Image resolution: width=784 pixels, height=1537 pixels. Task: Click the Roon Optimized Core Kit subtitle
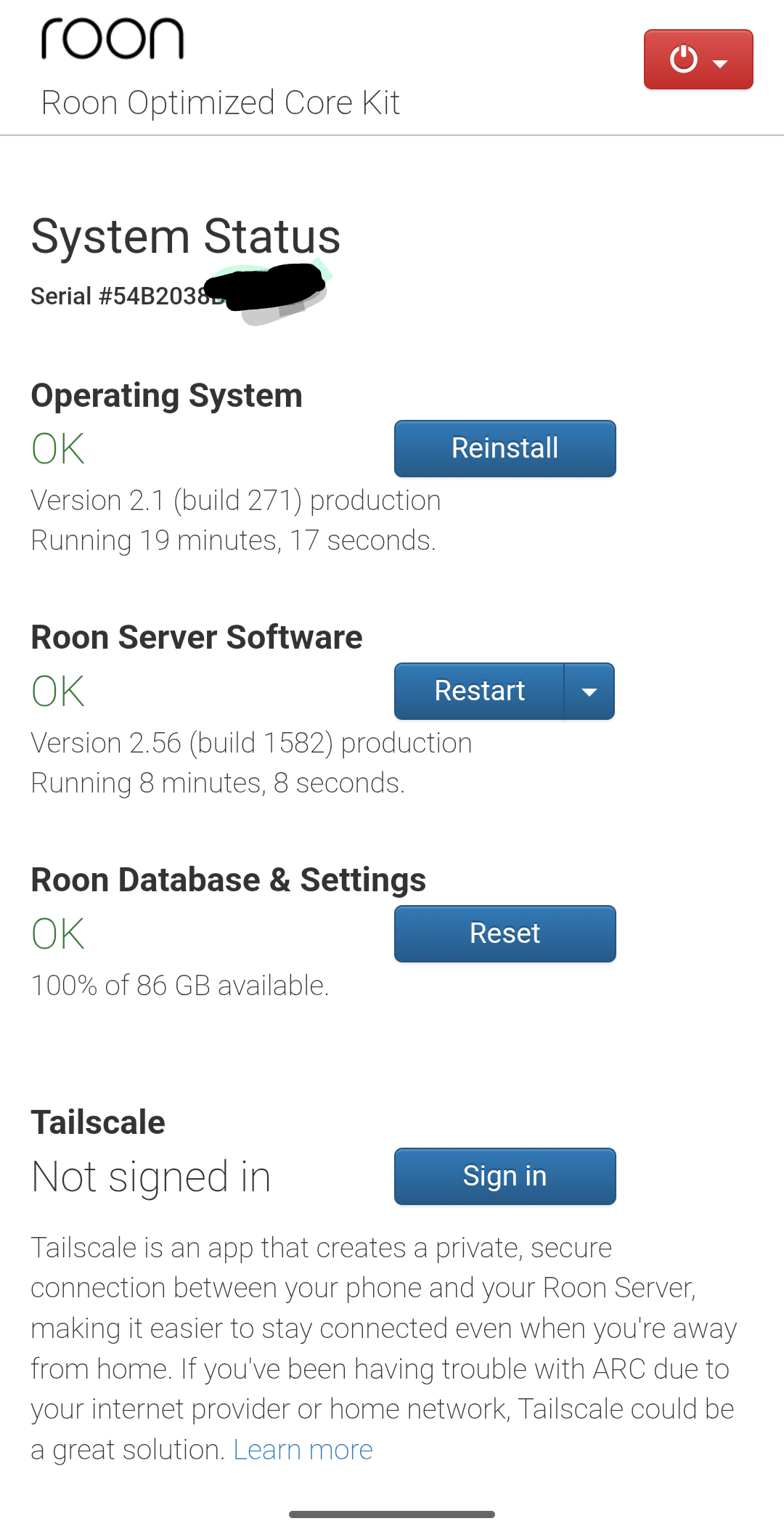[x=220, y=103]
